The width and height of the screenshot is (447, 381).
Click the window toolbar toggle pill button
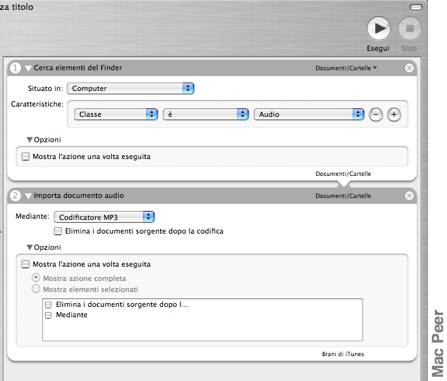coord(416,7)
